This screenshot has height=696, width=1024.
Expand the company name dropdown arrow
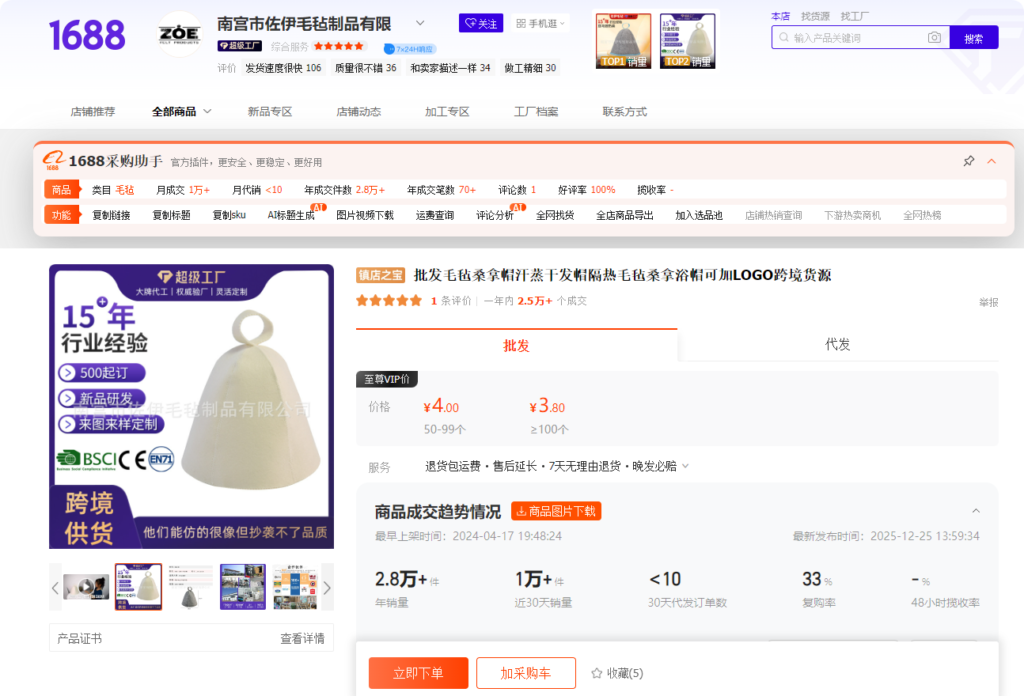(420, 23)
